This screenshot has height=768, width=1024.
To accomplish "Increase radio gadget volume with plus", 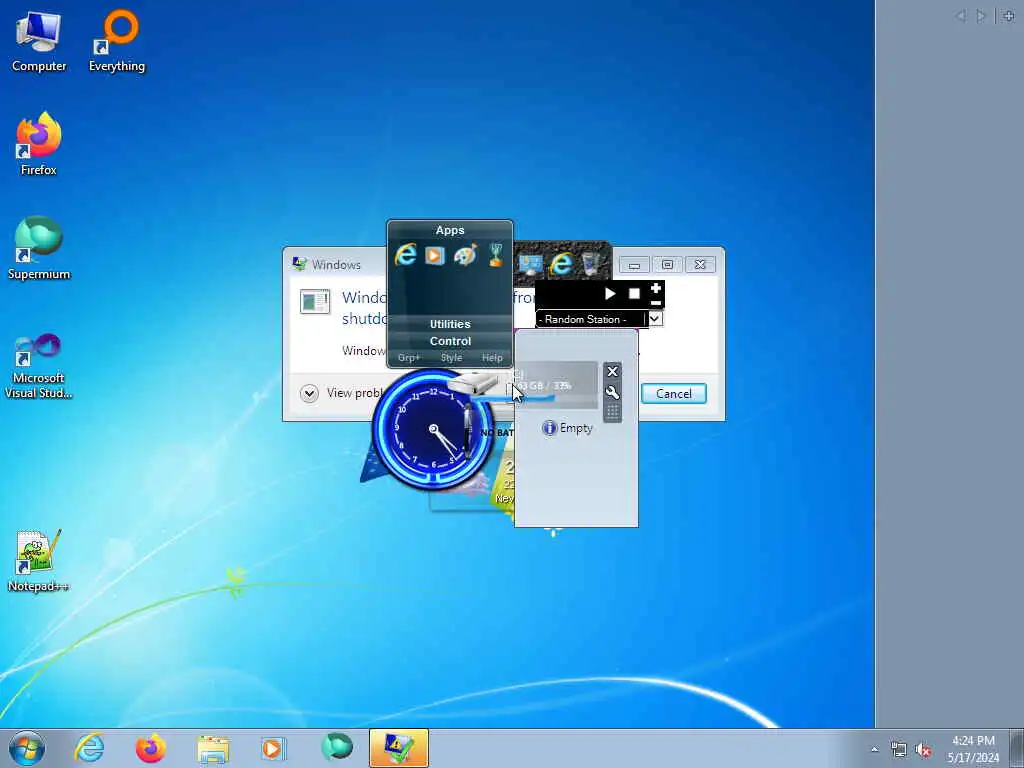I will click(656, 288).
